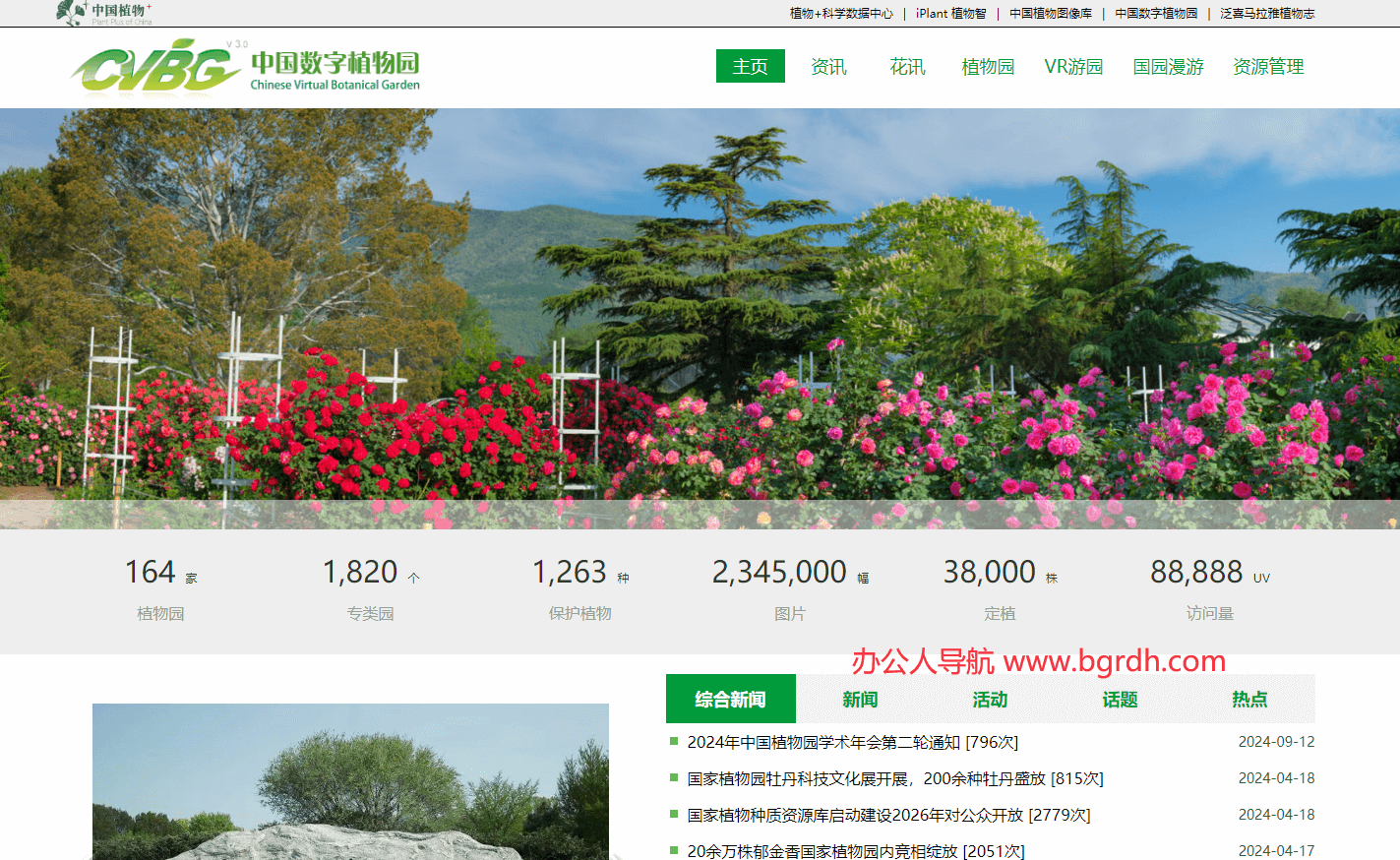Open the 主页 navigation item
1400x860 pixels.
(750, 66)
